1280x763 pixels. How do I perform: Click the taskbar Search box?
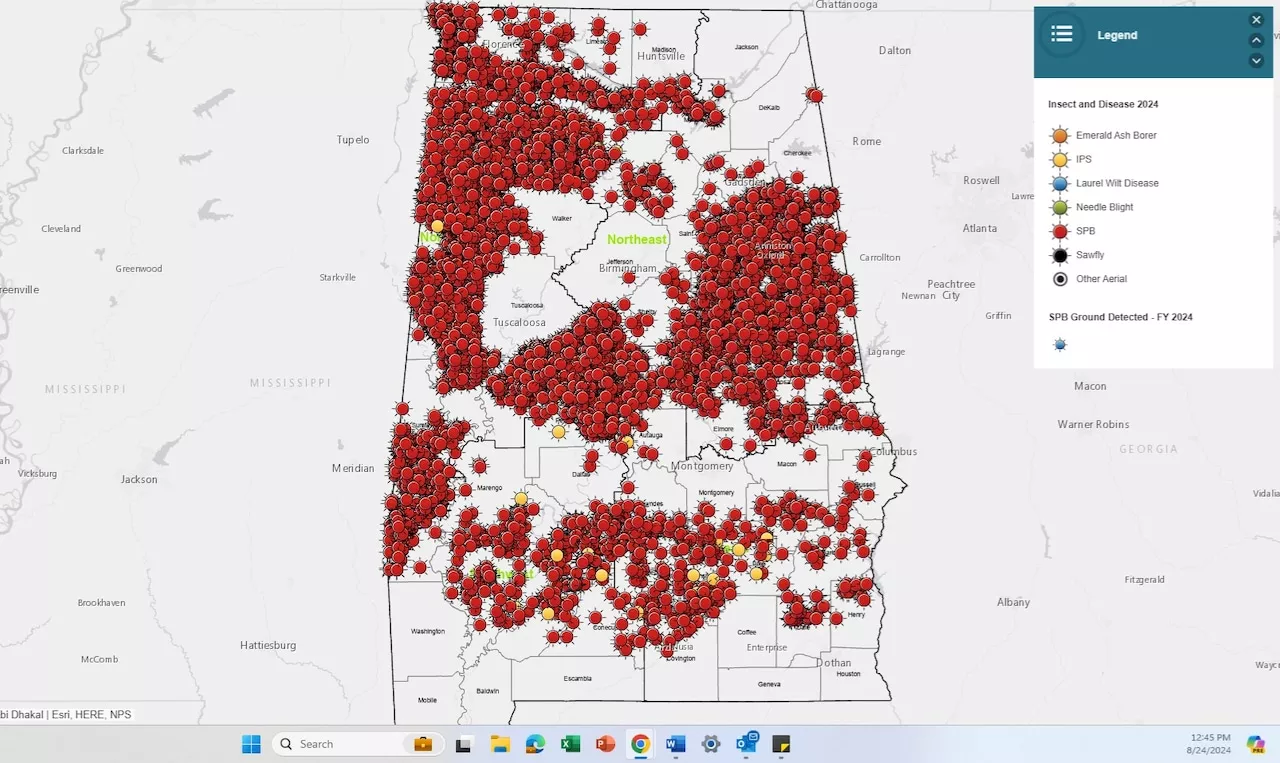(x=358, y=744)
